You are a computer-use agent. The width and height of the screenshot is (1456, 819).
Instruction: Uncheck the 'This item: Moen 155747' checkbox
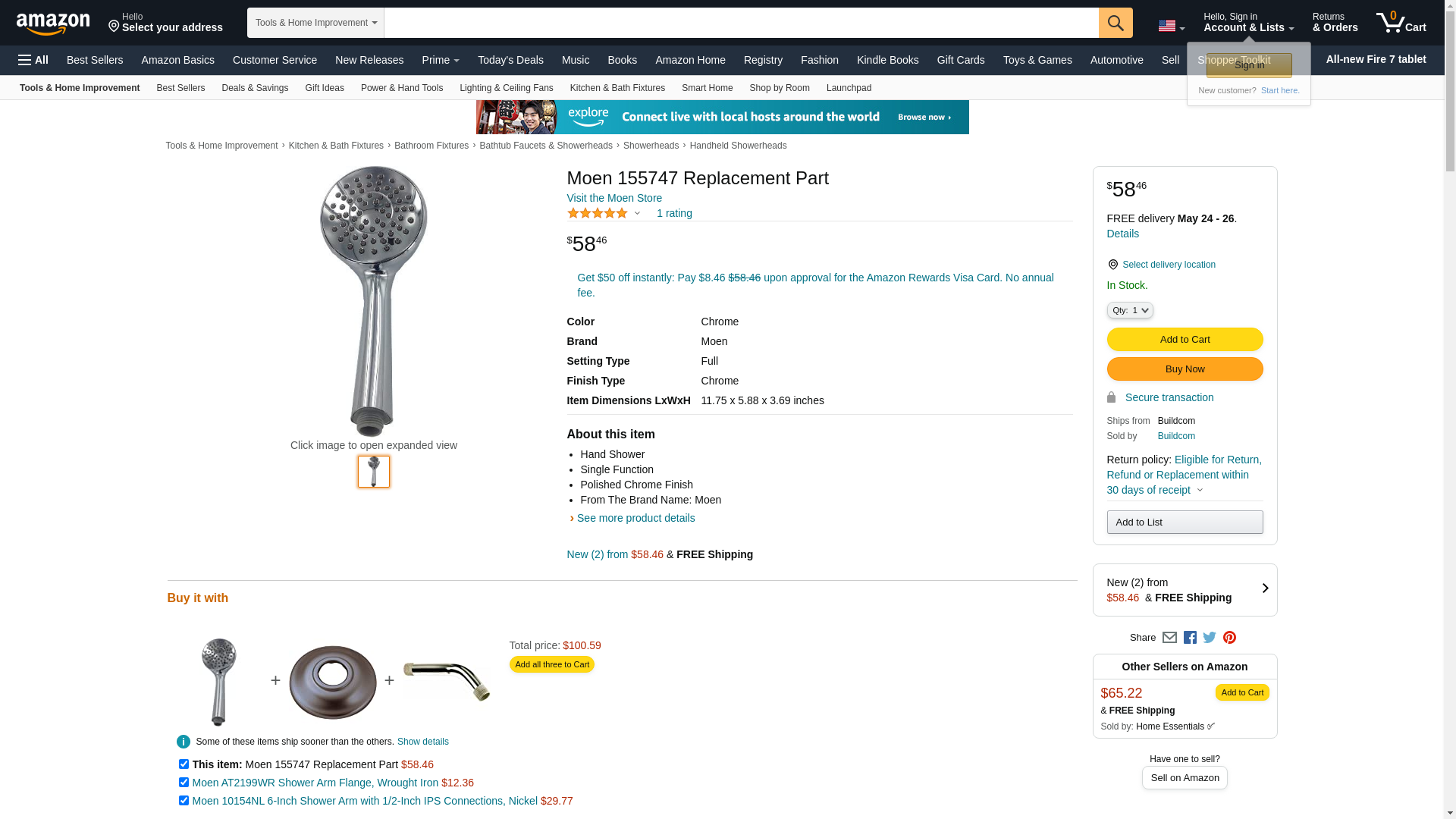[x=184, y=764]
